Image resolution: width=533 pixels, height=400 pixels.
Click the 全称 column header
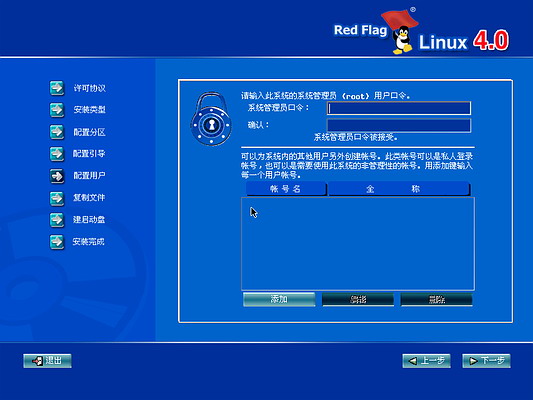pos(399,189)
